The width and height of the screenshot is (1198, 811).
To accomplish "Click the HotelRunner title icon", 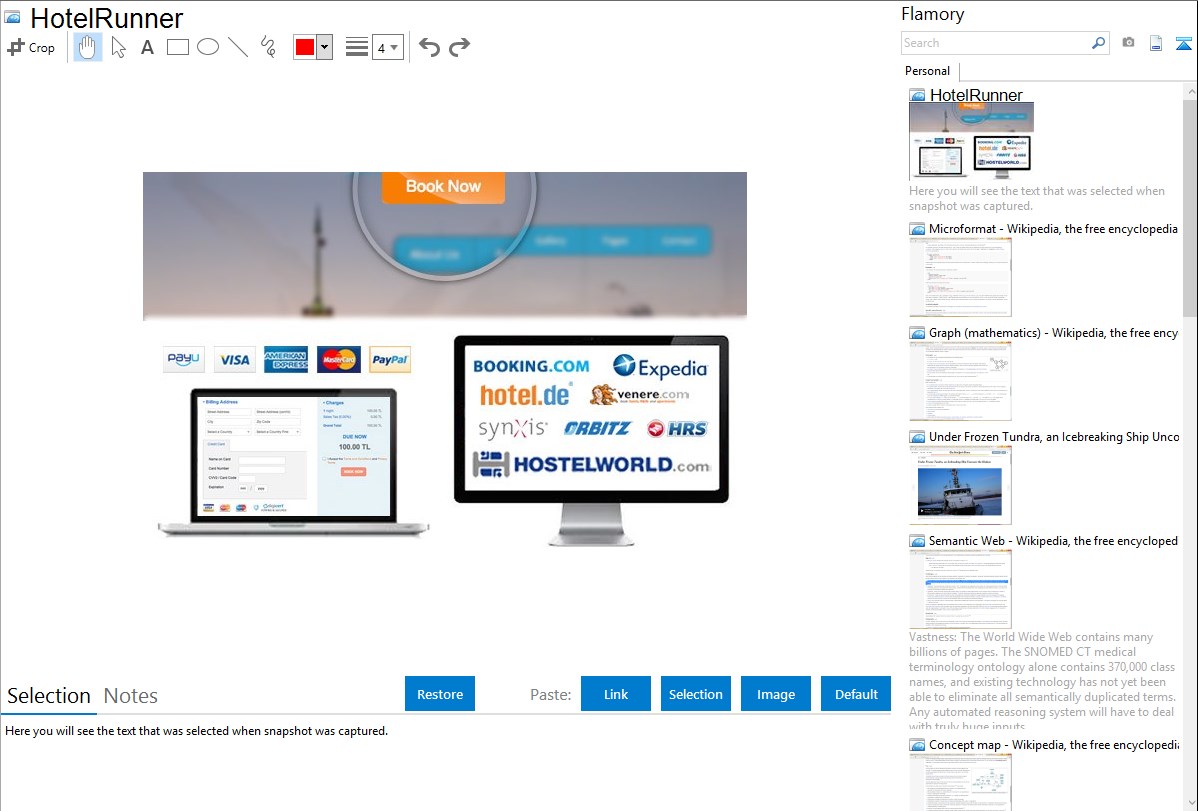I will pyautogui.click(x=13, y=17).
